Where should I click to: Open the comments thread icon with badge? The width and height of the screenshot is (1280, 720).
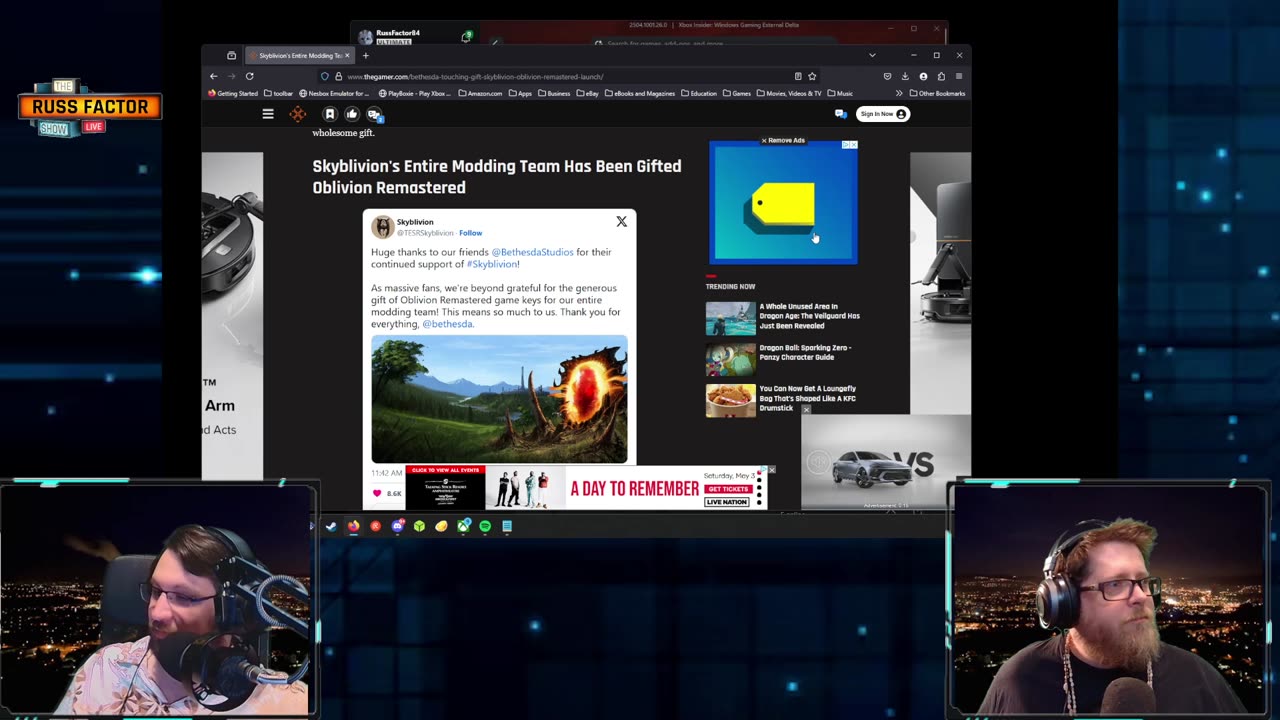point(375,114)
